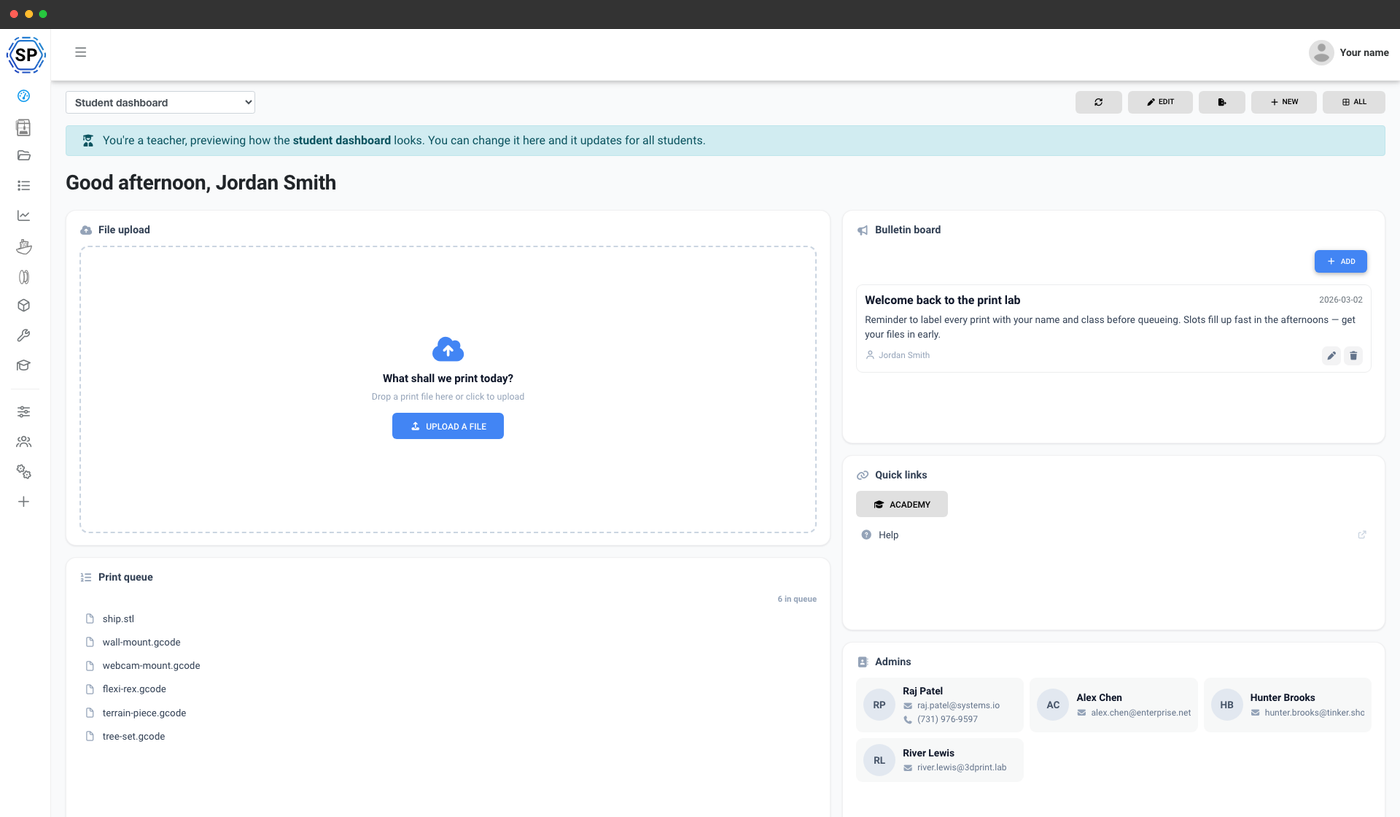Edit the Welcome back bulletin post
This screenshot has height=817, width=1400.
(1331, 355)
